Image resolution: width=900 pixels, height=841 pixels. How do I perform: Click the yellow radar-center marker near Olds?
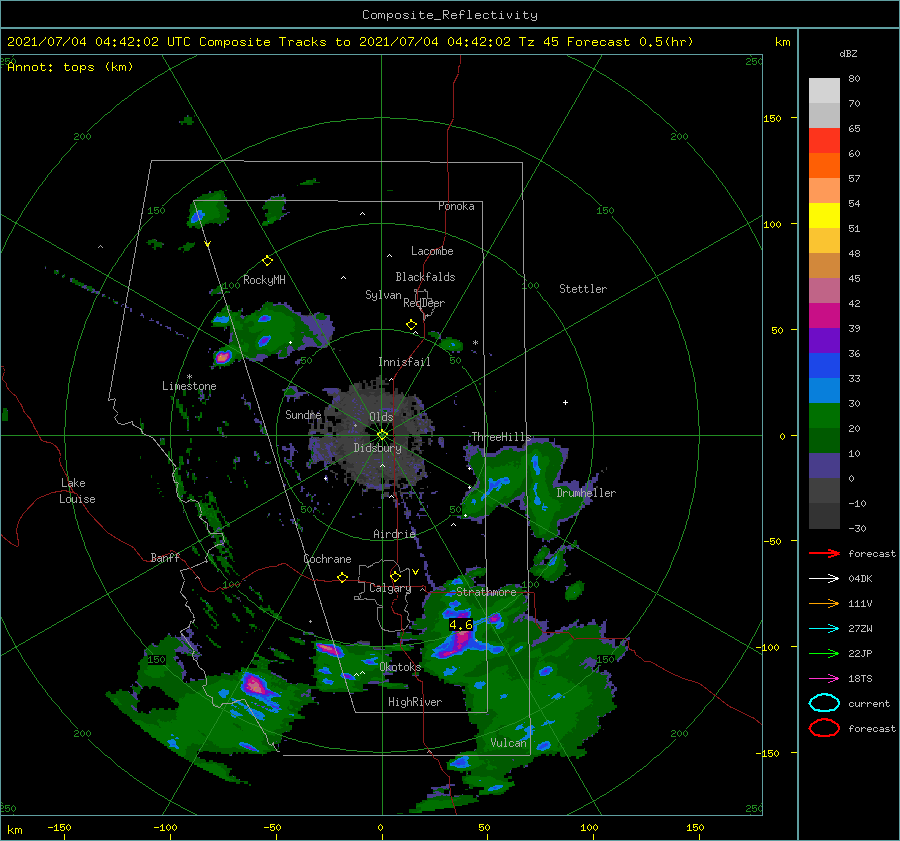tap(382, 435)
